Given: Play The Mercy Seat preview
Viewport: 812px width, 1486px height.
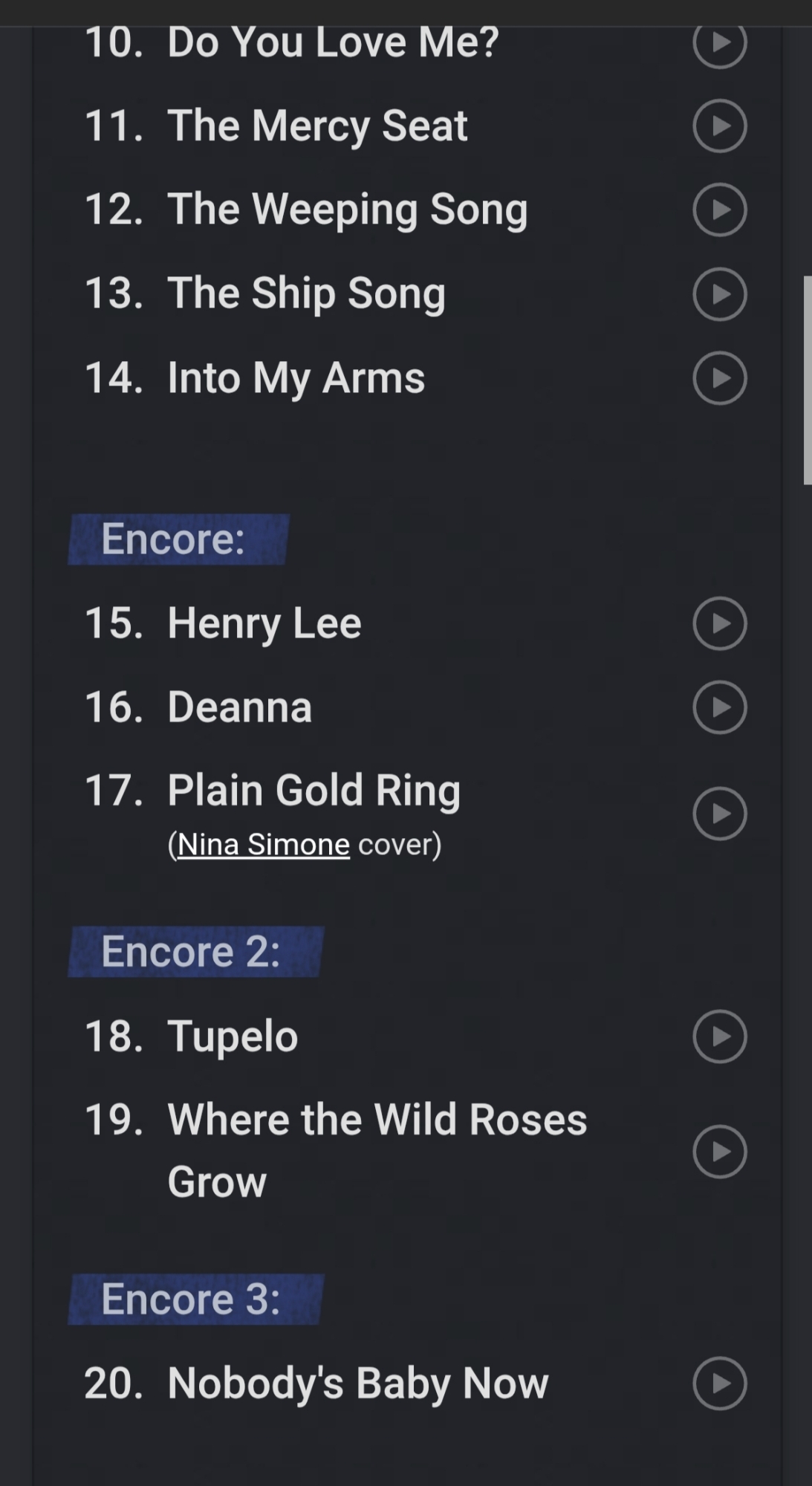Looking at the screenshot, I should pos(719,126).
